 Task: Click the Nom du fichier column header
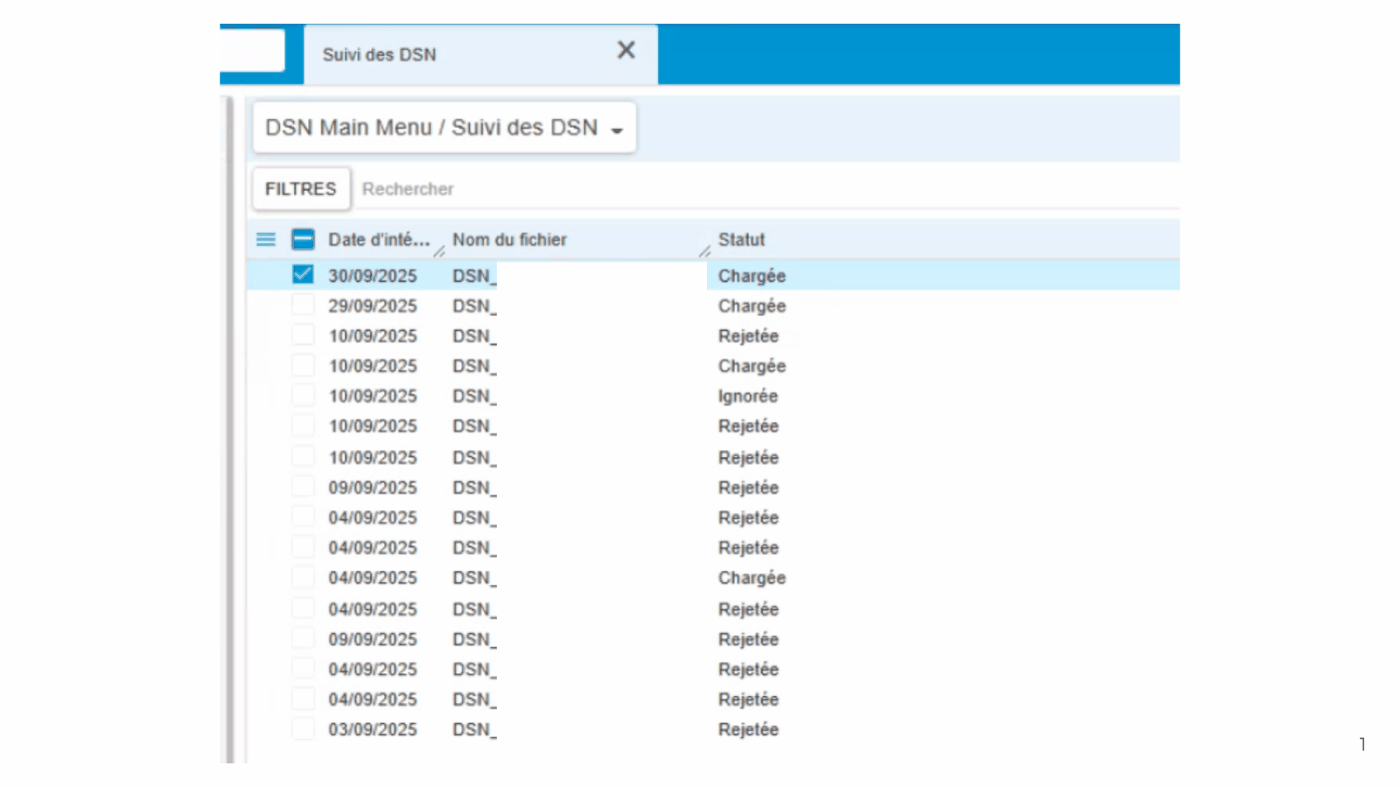click(510, 240)
